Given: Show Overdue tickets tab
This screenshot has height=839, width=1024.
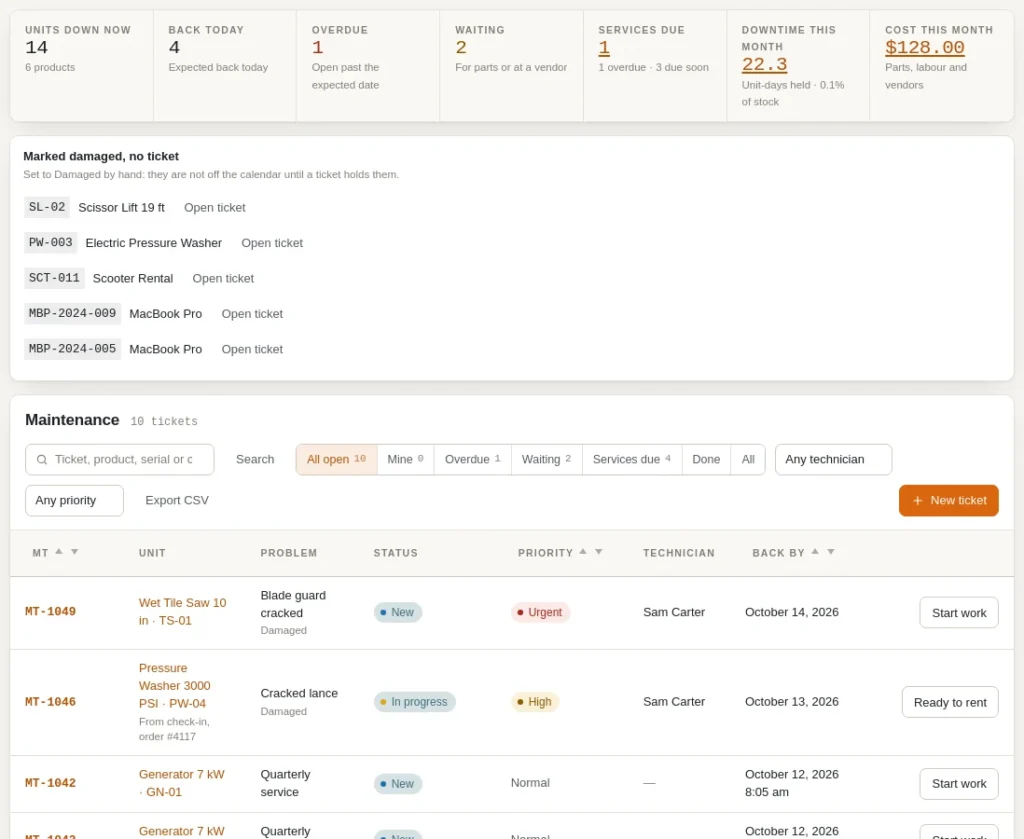Looking at the screenshot, I should point(473,460).
